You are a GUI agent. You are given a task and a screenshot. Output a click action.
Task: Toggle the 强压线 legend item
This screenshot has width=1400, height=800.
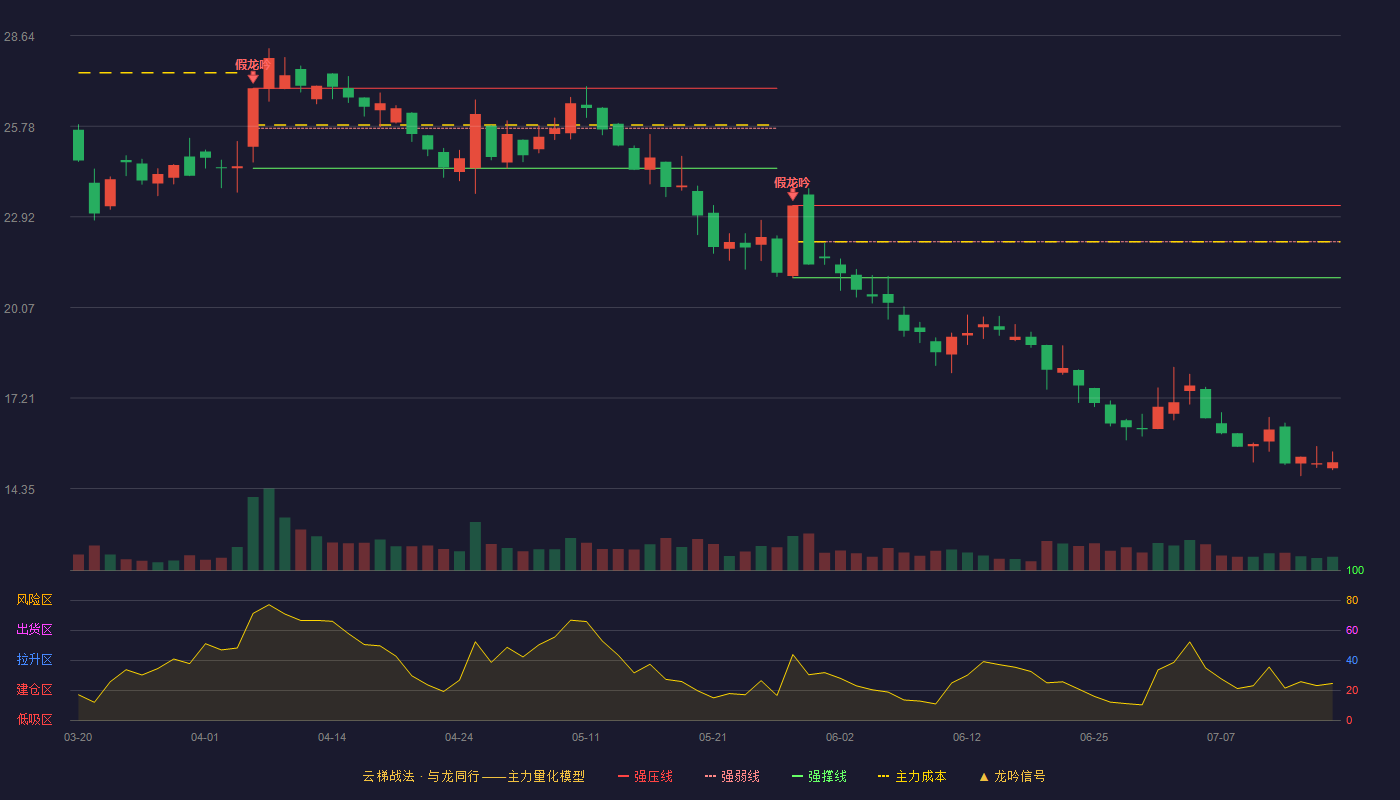645,776
